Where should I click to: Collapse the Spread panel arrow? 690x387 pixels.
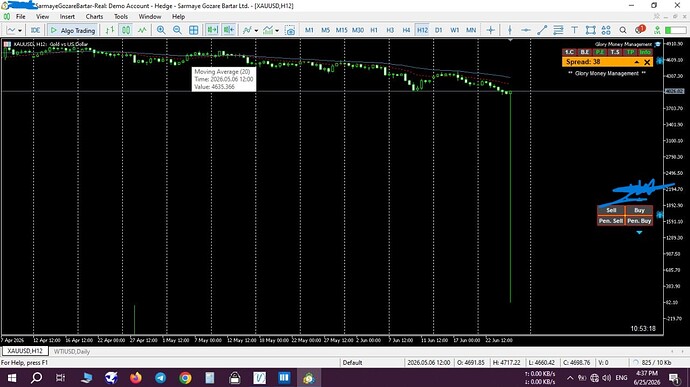point(636,62)
